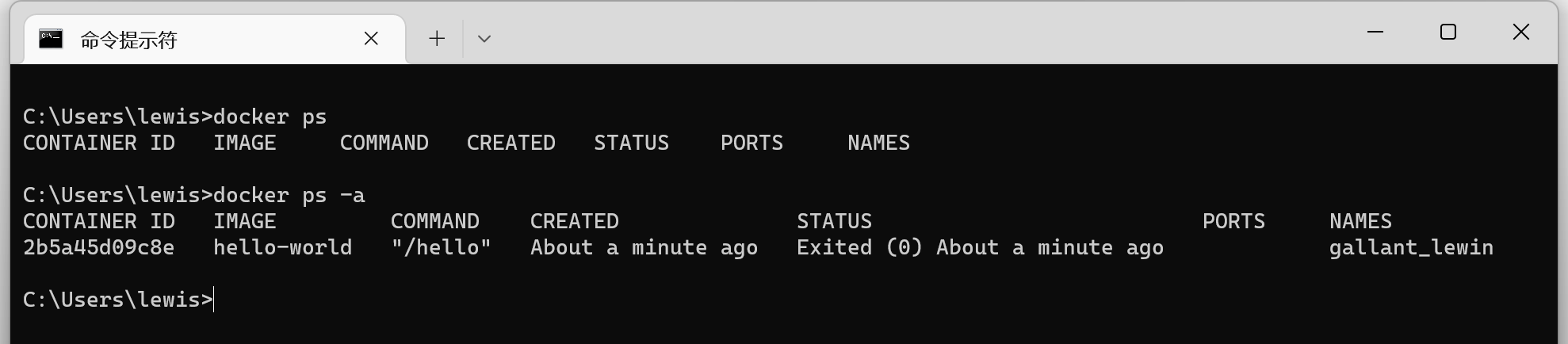Click the Exited (0) status text
The image size is (1568, 344).
[859, 247]
